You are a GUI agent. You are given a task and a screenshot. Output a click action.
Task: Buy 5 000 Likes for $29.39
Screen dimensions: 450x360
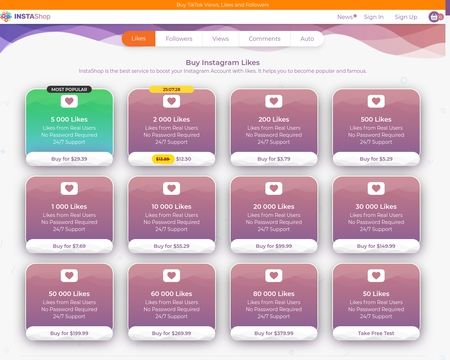click(x=69, y=159)
